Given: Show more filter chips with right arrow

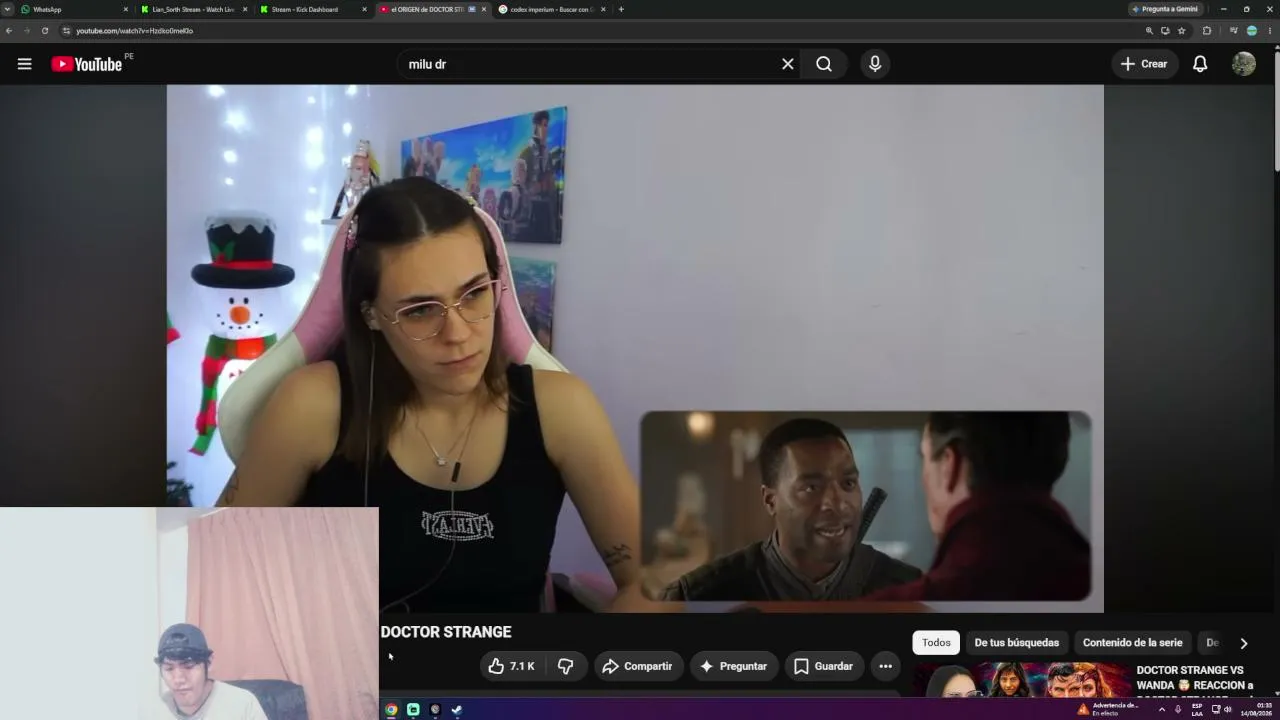Looking at the screenshot, I should [x=1244, y=643].
